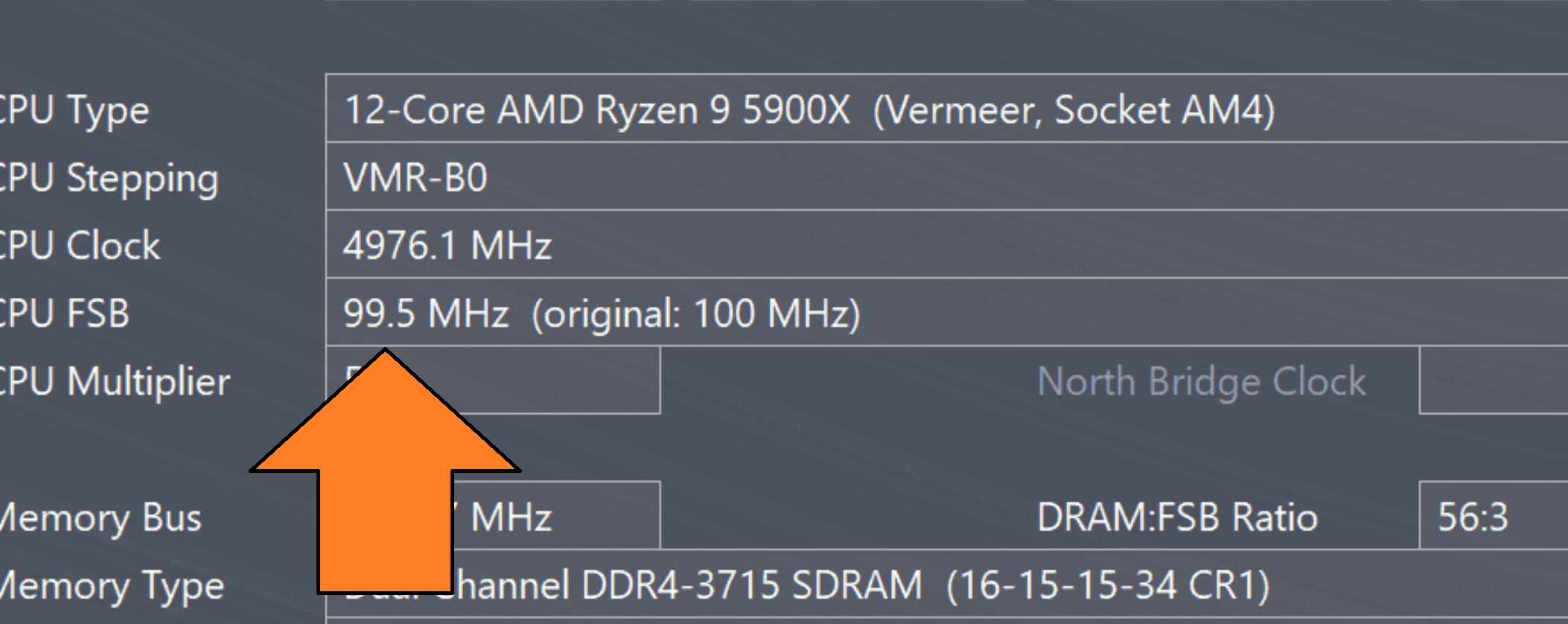The width and height of the screenshot is (1568, 624).
Task: Click the DRAM:FSB Ratio label
Action: [x=1177, y=518]
